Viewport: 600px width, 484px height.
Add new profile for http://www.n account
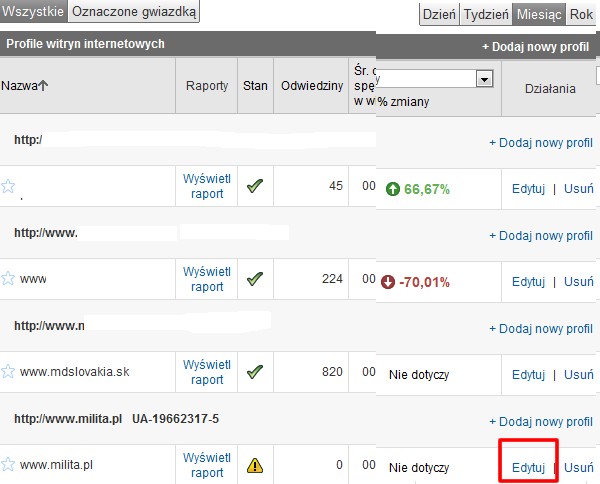point(541,329)
